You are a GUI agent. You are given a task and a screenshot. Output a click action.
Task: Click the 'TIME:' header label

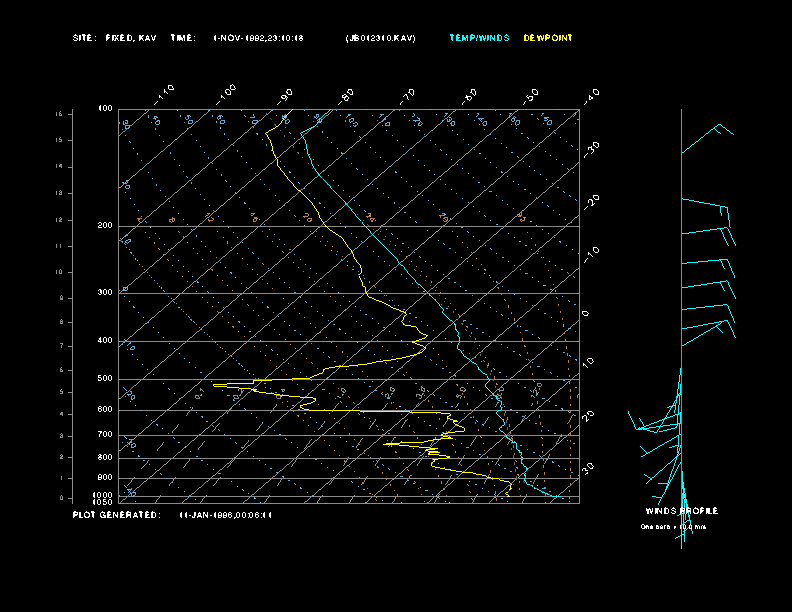(183, 38)
